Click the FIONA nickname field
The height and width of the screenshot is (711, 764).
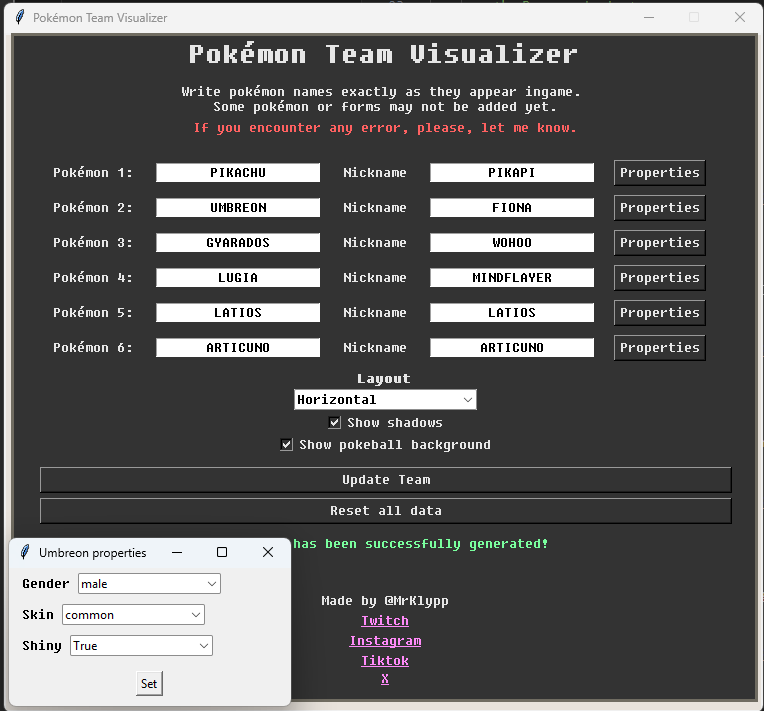point(512,208)
